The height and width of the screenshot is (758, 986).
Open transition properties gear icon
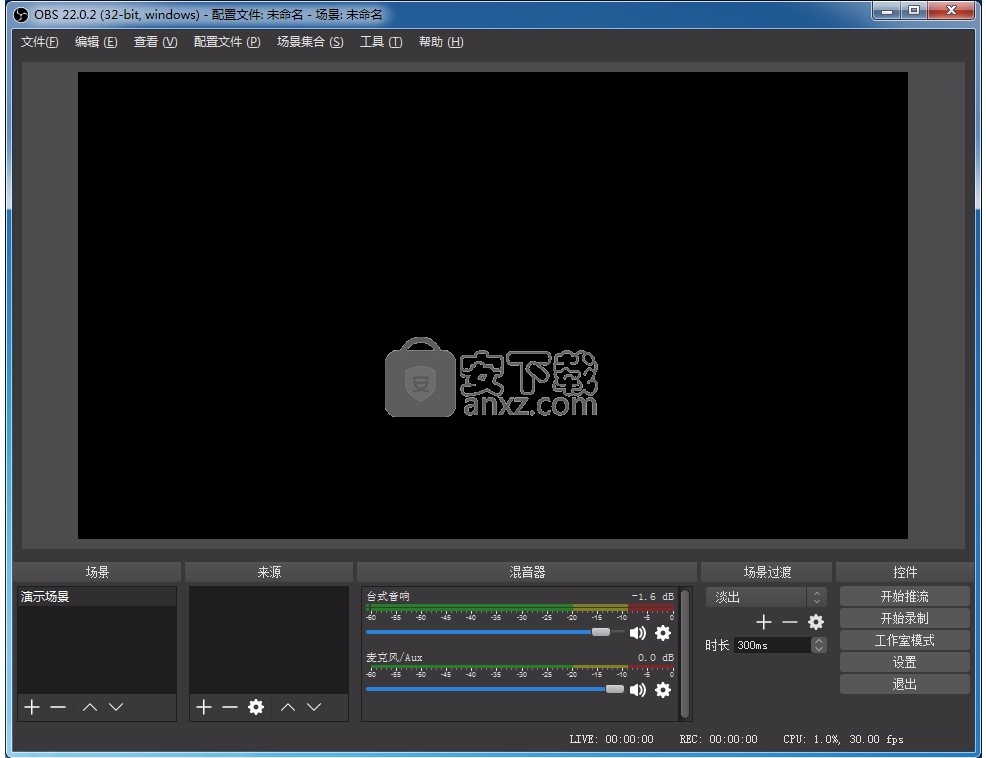pyautogui.click(x=816, y=622)
